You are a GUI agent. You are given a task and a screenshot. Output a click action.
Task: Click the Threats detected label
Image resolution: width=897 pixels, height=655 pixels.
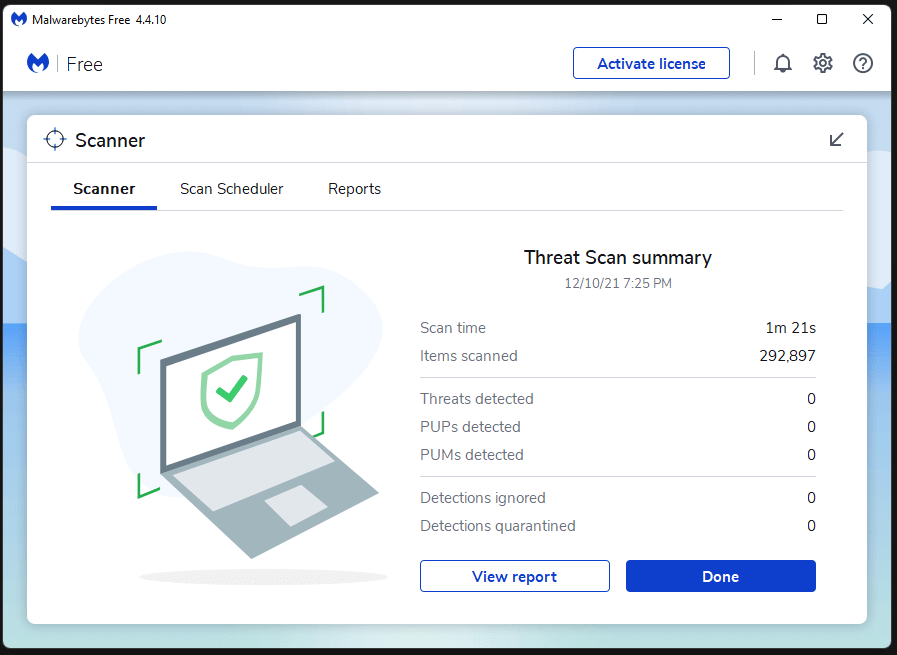pos(477,399)
